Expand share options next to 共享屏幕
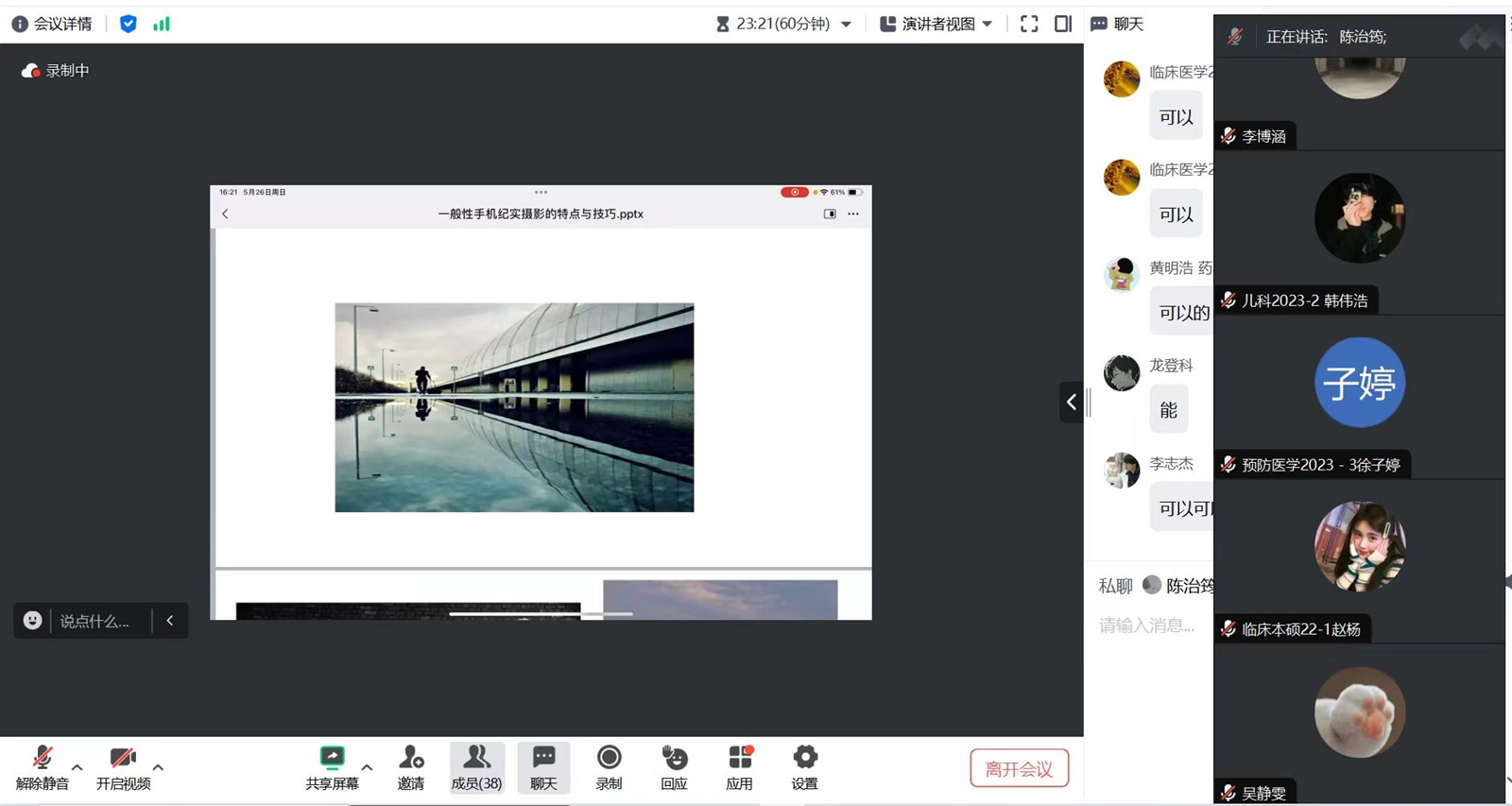The width and height of the screenshot is (1512, 806). tap(367, 766)
